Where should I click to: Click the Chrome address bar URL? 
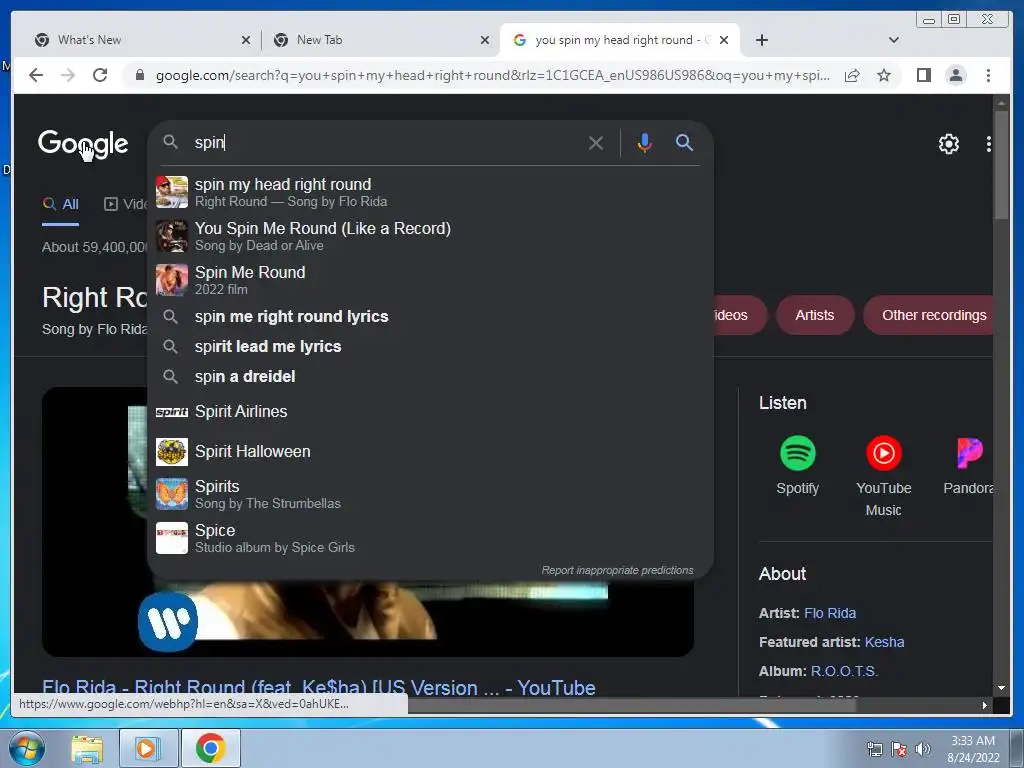tap(493, 75)
